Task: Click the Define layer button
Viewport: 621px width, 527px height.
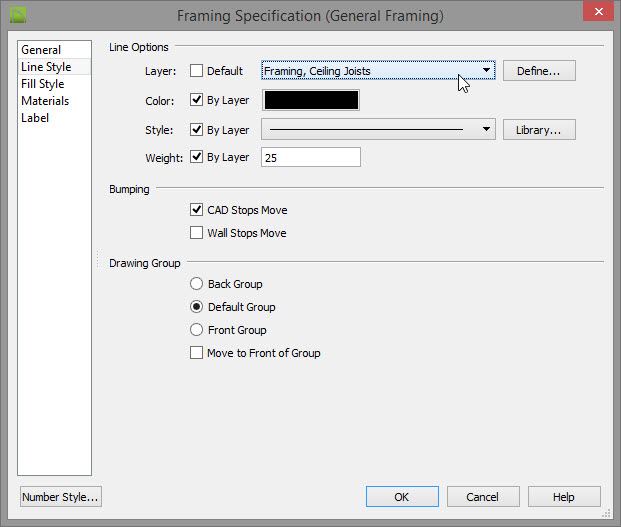Action: coord(539,71)
